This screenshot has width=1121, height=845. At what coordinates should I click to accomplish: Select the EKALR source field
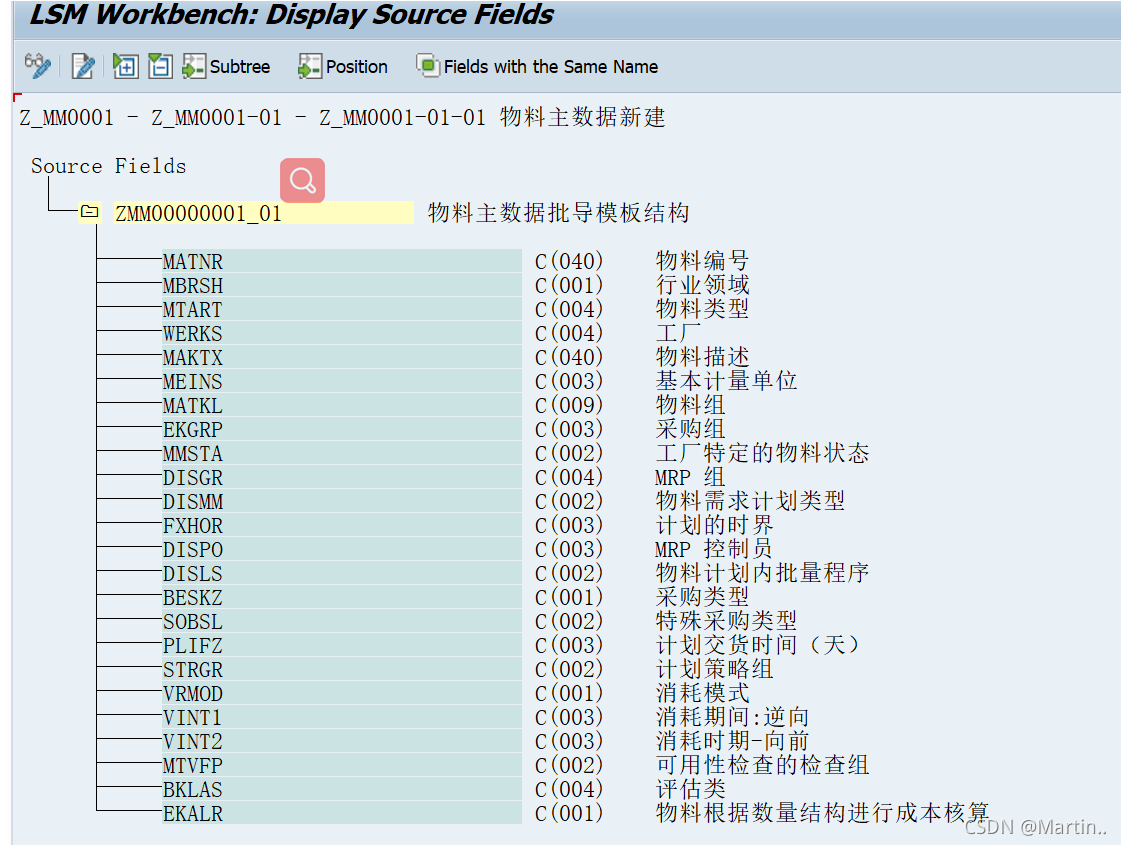point(342,814)
